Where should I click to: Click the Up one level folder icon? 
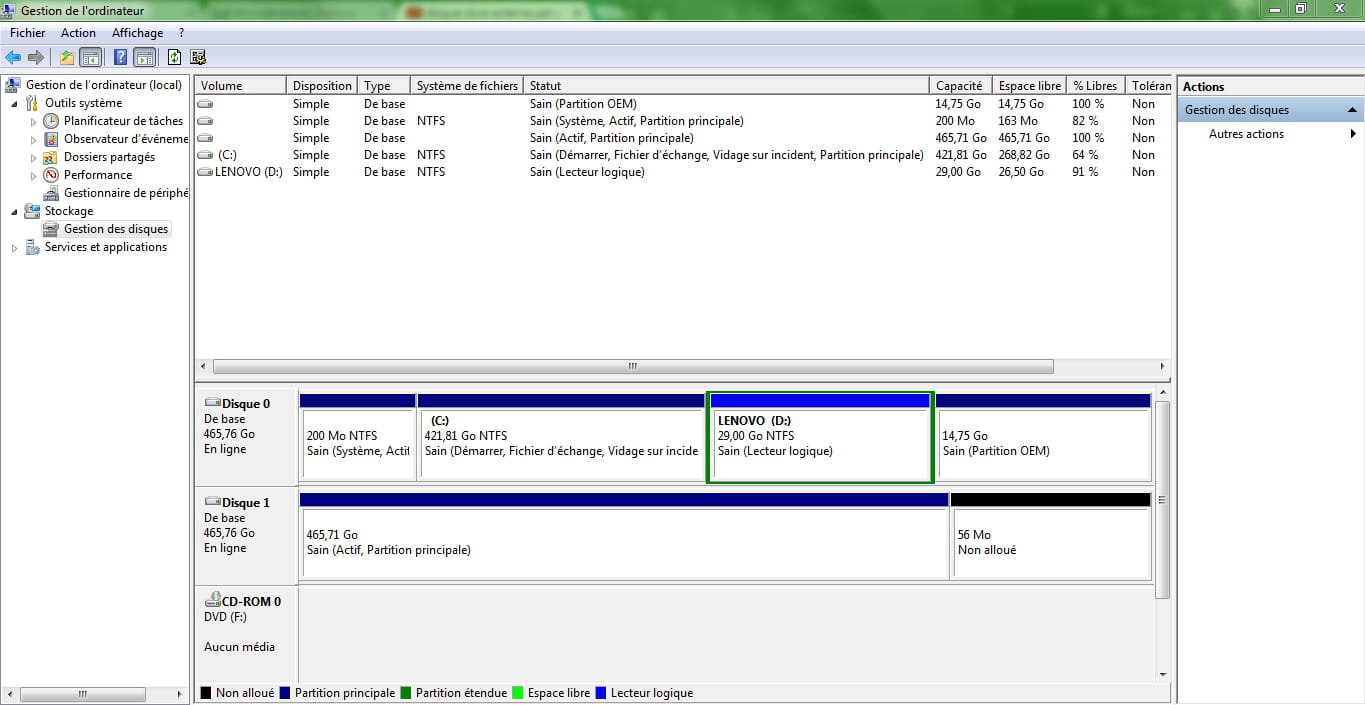(66, 57)
